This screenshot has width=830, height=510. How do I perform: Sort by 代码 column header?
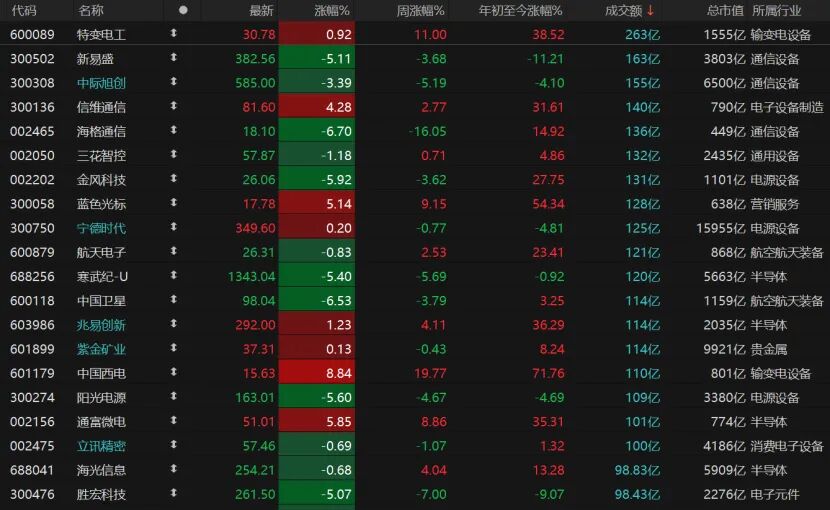[x=24, y=10]
